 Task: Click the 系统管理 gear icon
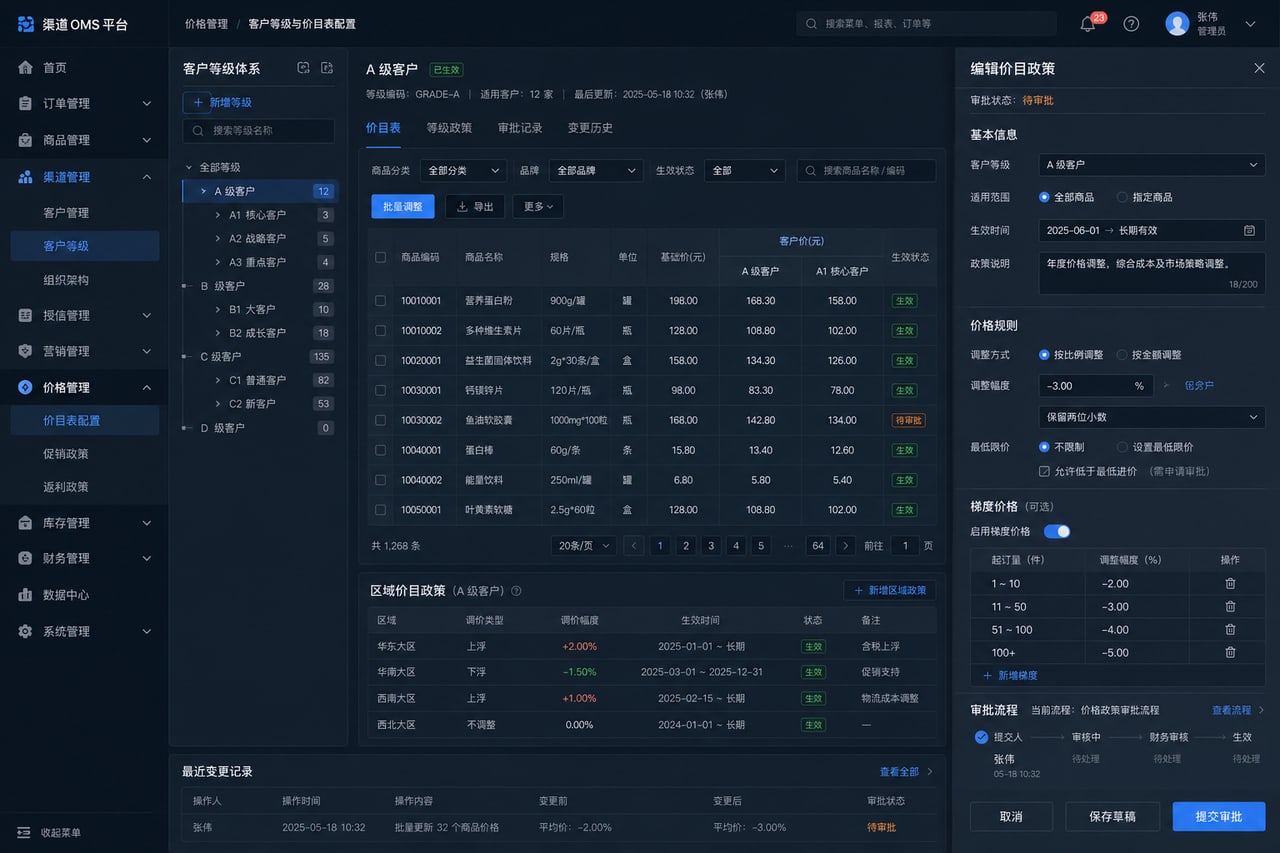26,631
